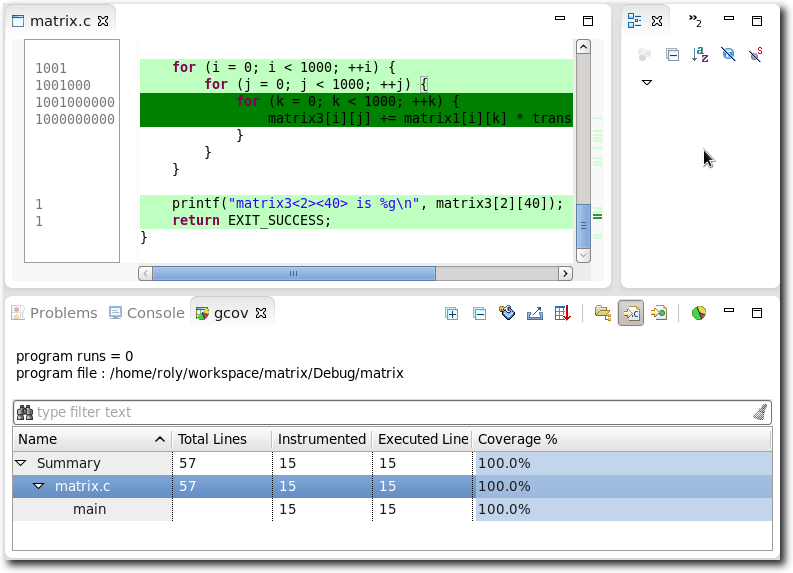Toggle sort coverage by file
This screenshot has width=793, height=573.
(x=631, y=314)
